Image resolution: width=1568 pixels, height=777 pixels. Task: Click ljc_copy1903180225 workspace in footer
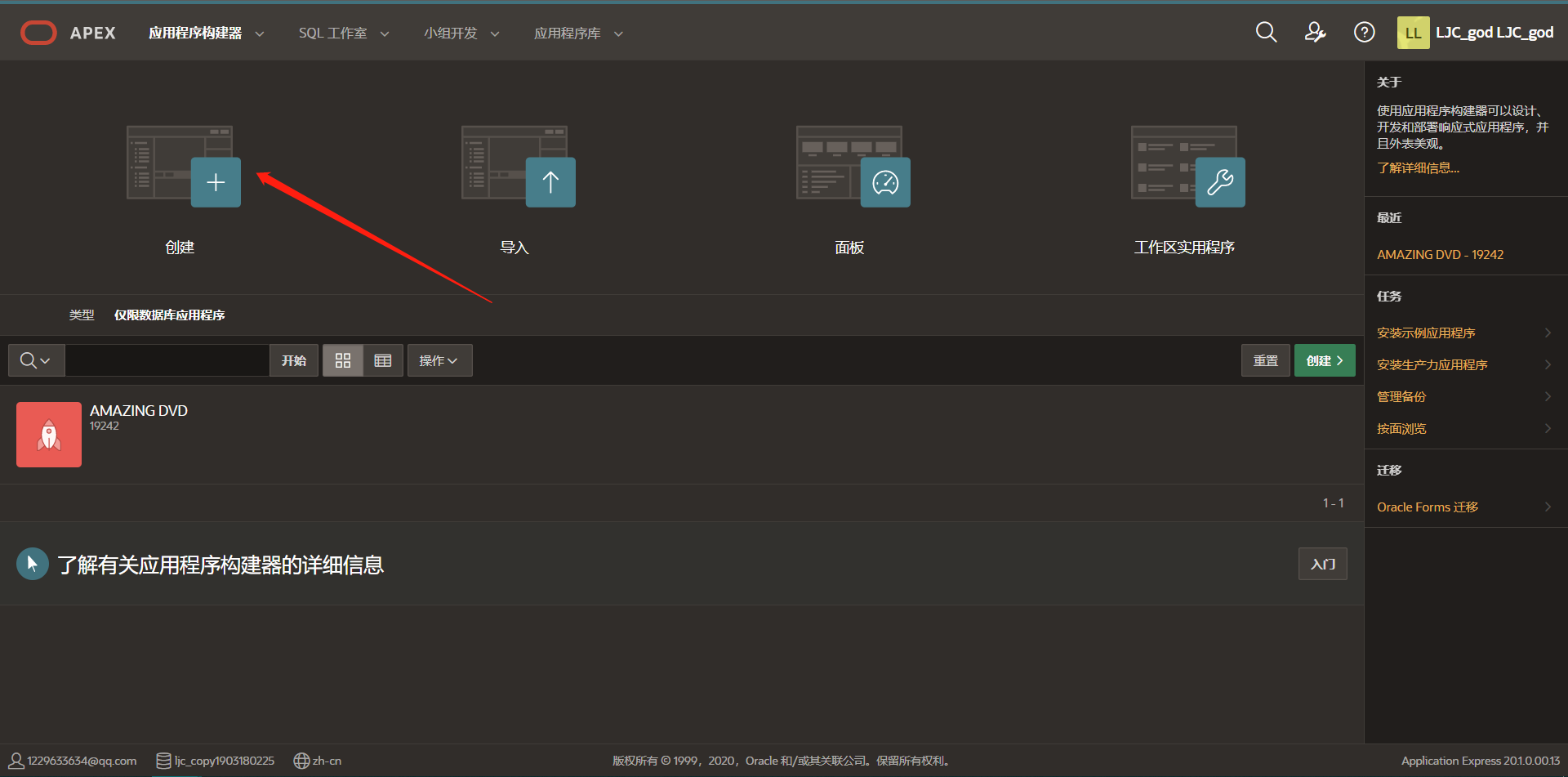[x=225, y=761]
